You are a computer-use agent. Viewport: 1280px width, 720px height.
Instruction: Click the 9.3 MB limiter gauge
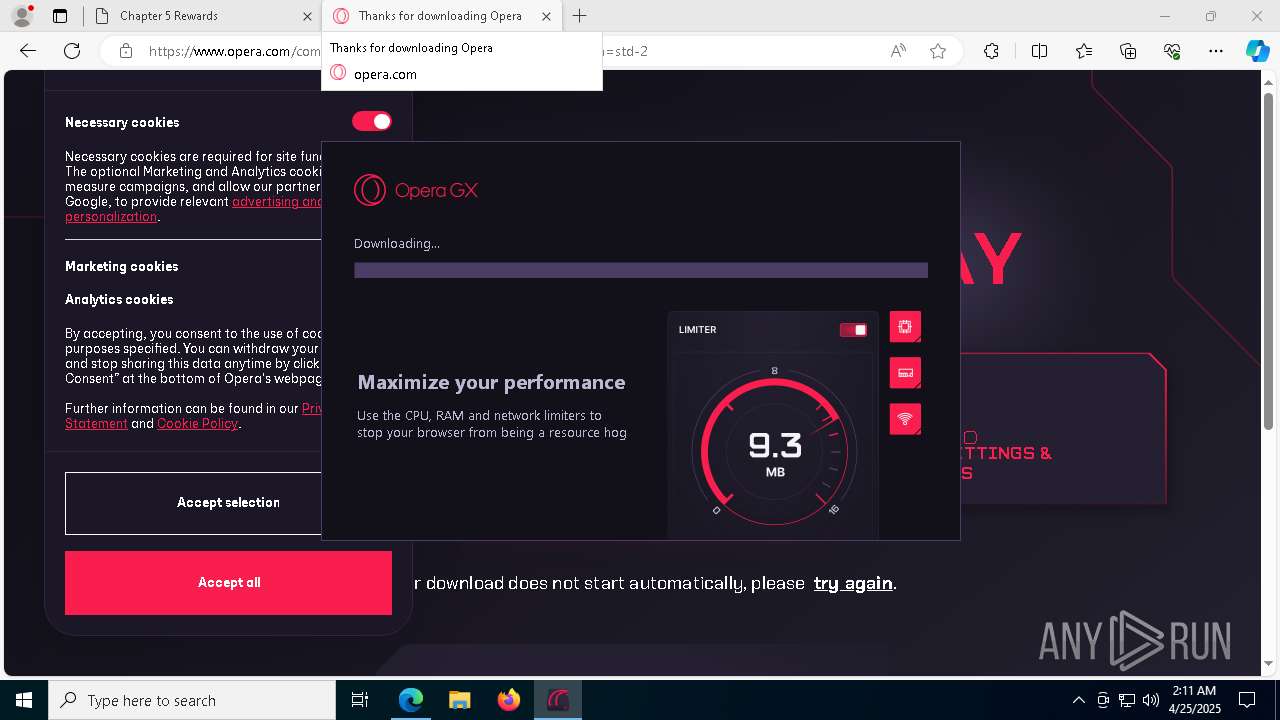(x=775, y=451)
